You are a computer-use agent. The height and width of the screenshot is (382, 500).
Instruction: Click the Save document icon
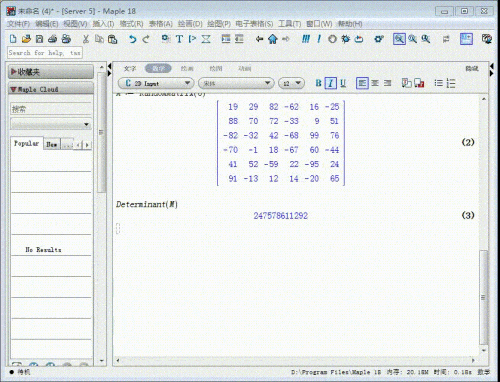39,39
